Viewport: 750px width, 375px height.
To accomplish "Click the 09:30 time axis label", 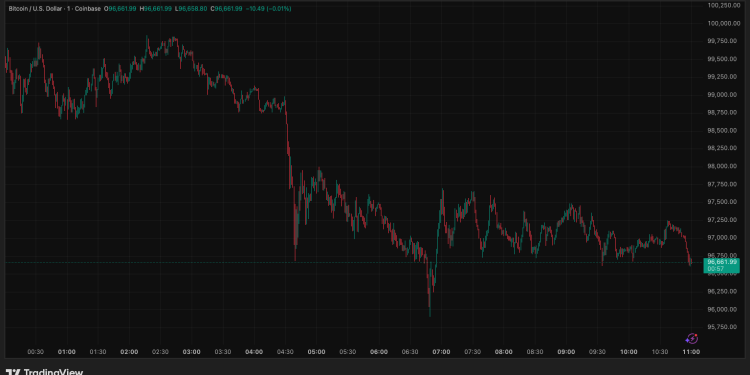I will point(597,352).
